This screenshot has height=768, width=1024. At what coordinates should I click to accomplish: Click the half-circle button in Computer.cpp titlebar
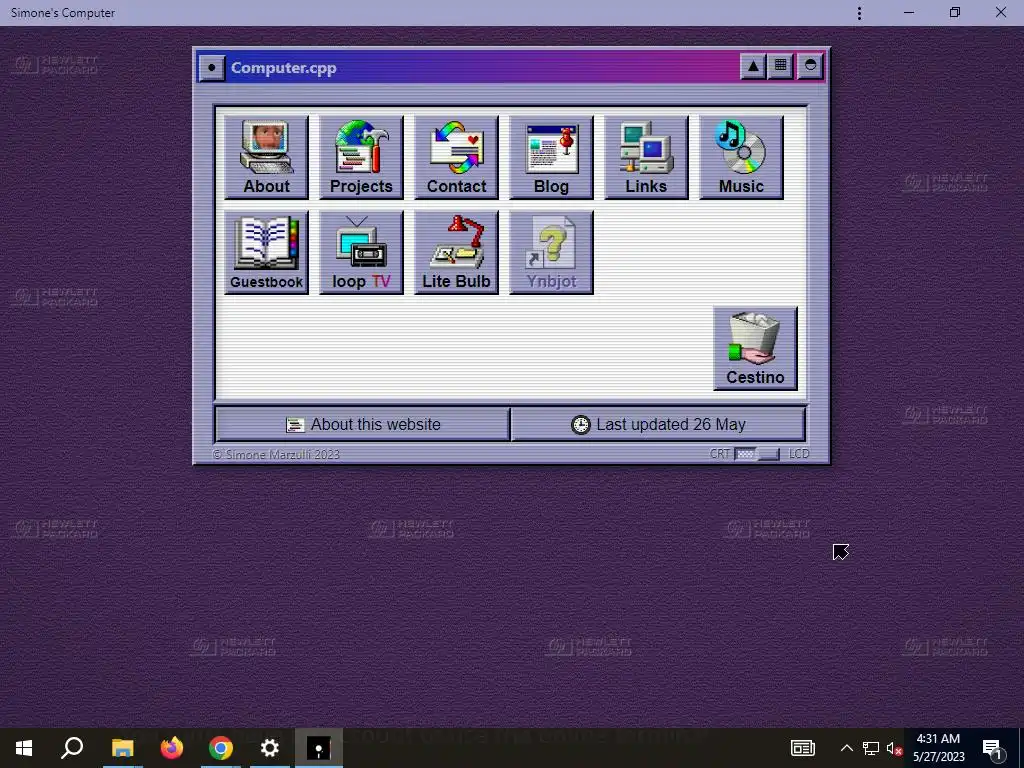pyautogui.click(x=810, y=66)
